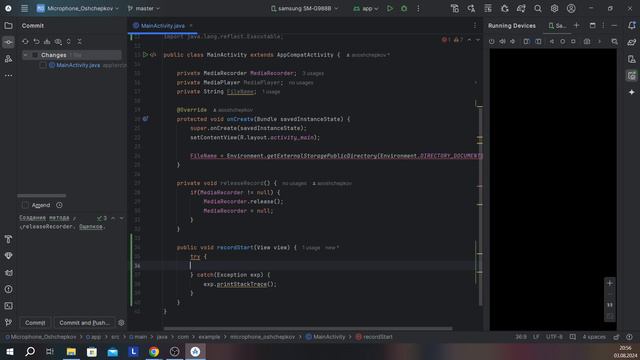This screenshot has width=640, height=360.
Task: Open Windows Start menu
Action: [x=10, y=351]
